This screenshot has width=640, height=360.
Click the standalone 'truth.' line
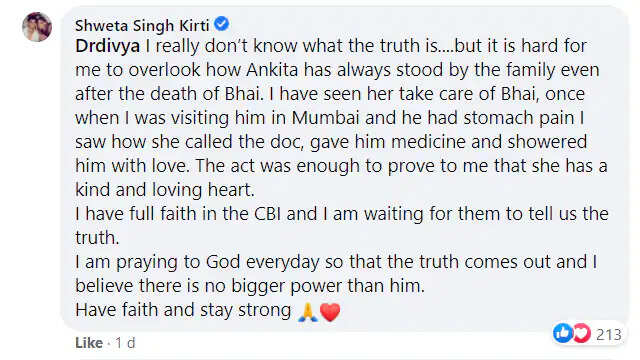(97, 238)
